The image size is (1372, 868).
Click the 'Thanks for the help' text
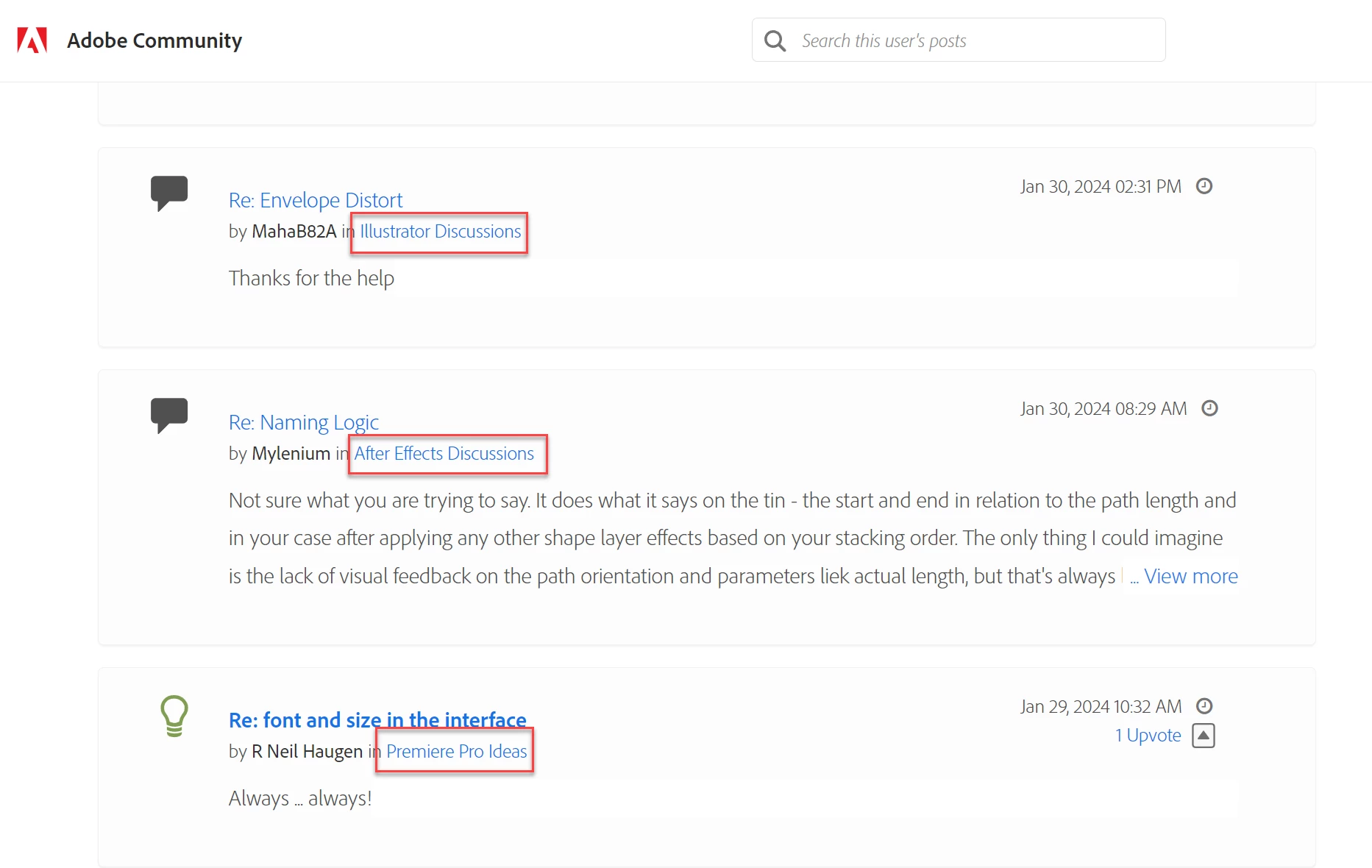(311, 278)
